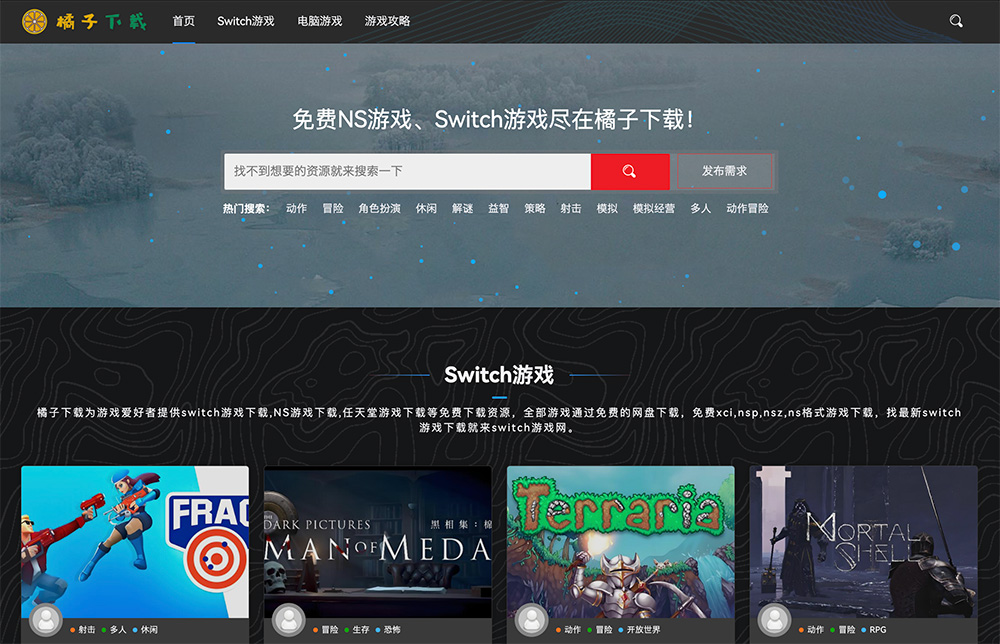Click the orange site logo icon
Viewport: 1000px width, 644px height.
click(34, 22)
